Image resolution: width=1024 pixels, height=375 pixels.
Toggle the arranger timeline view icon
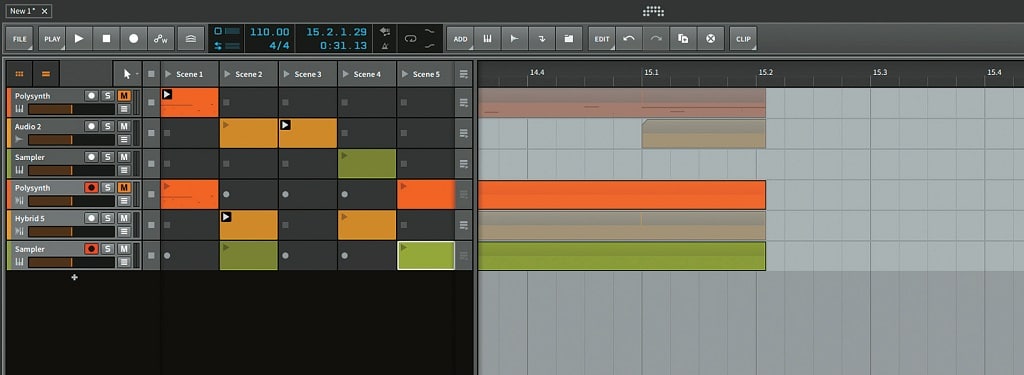click(x=46, y=74)
